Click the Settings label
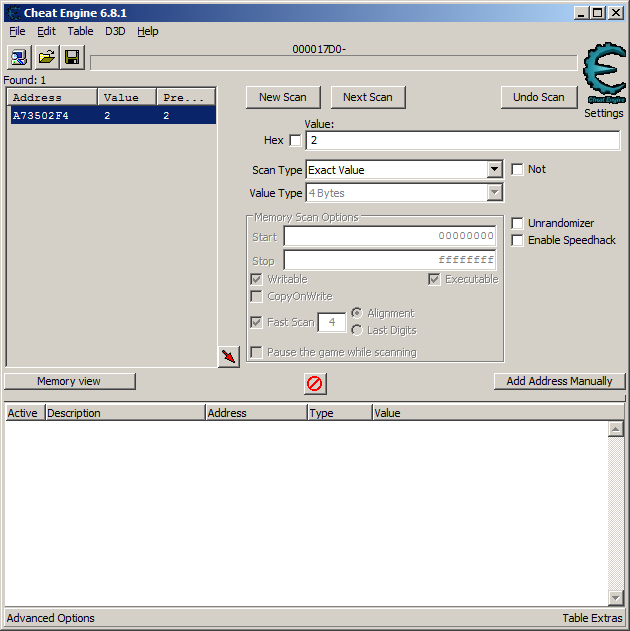630x631 pixels. pos(604,113)
